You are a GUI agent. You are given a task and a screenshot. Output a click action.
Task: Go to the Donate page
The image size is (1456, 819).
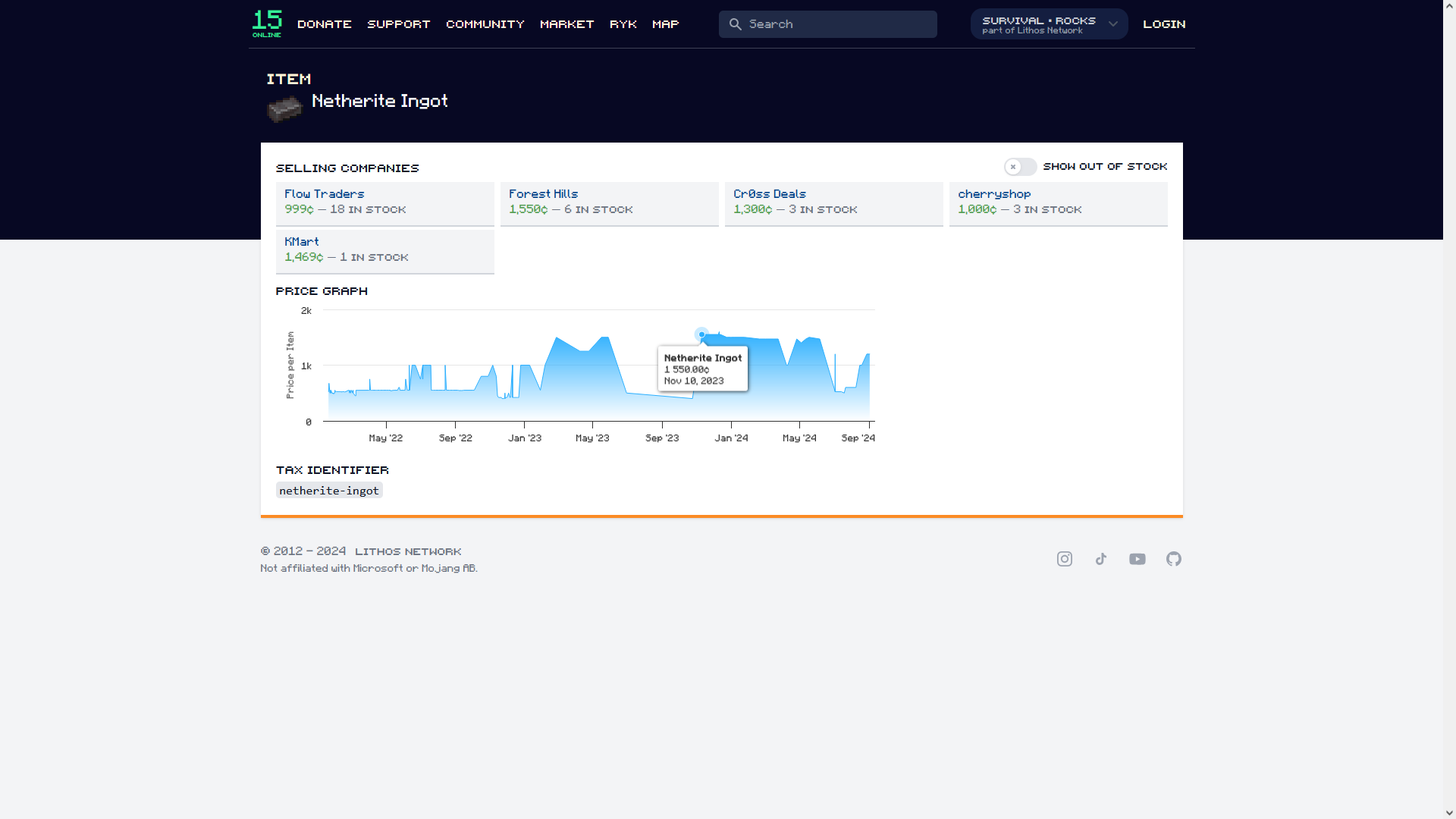tap(325, 24)
